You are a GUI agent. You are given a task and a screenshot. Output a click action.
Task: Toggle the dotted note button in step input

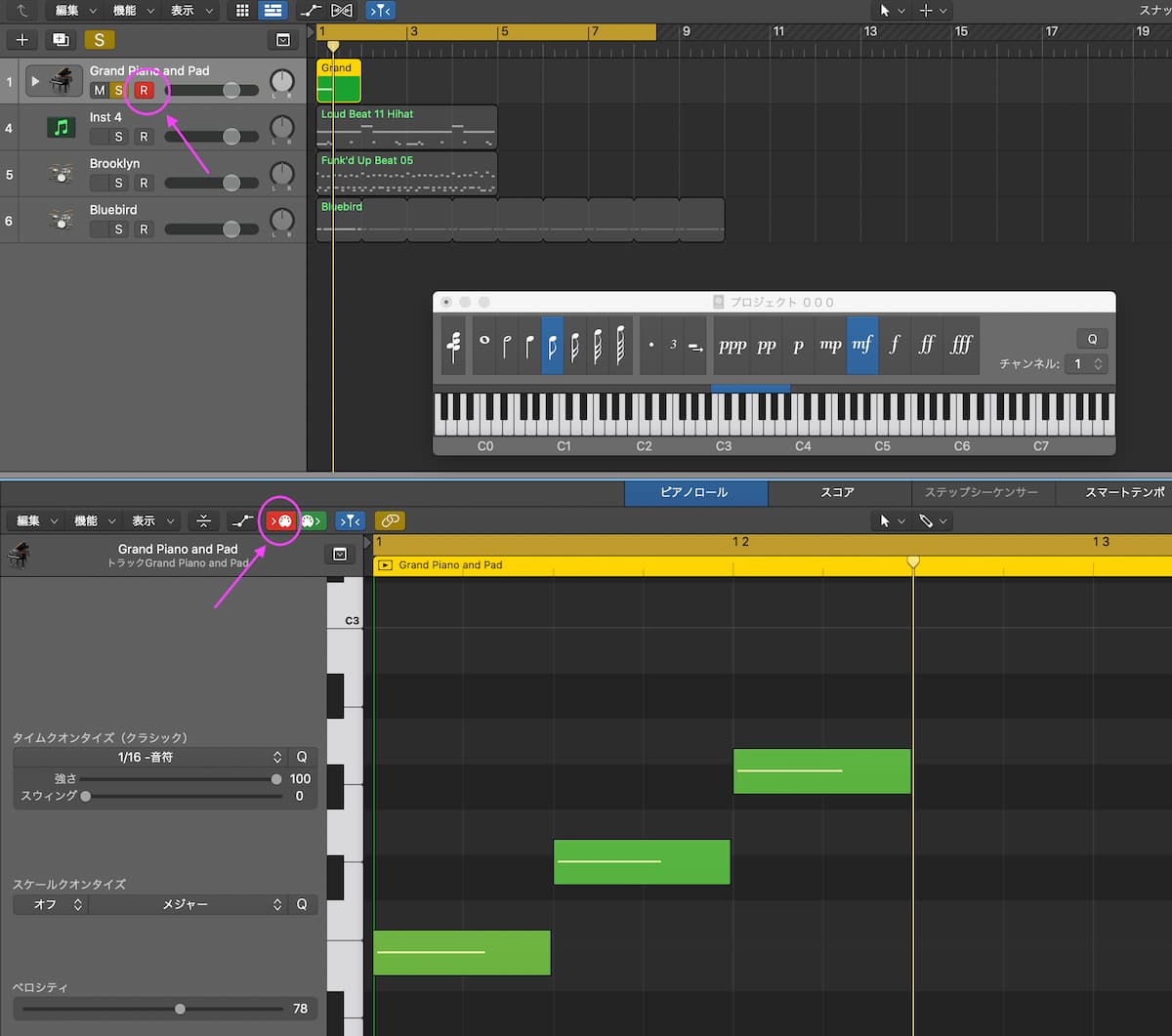click(x=651, y=345)
